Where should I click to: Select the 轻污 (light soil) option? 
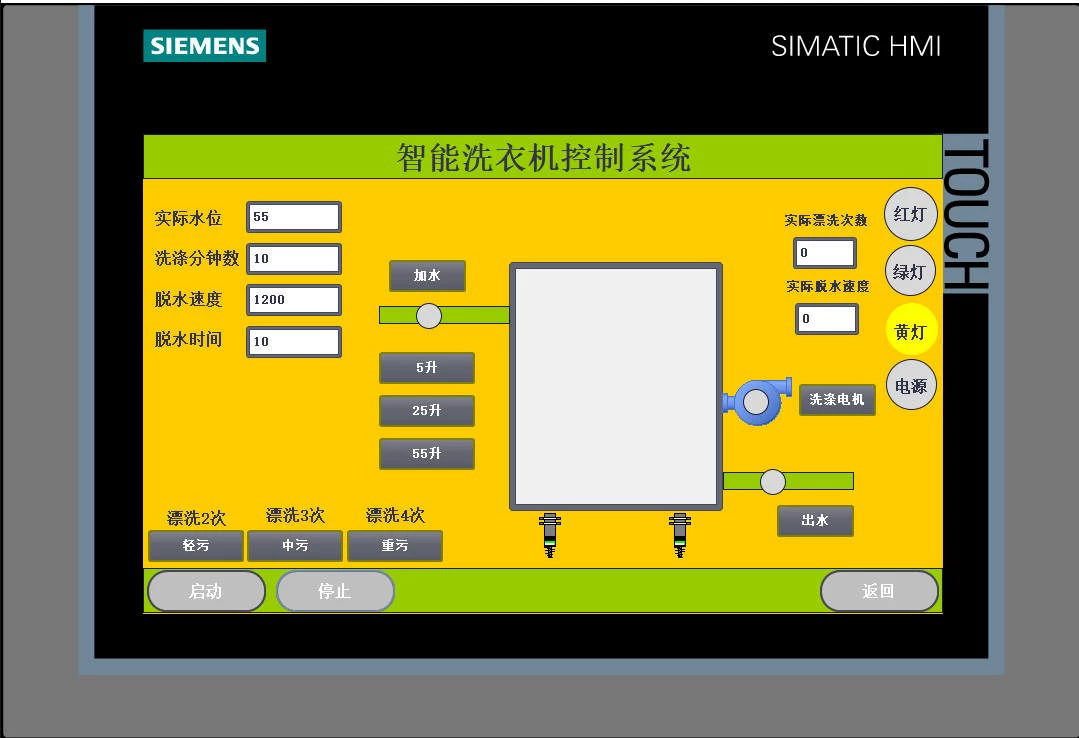[x=195, y=546]
